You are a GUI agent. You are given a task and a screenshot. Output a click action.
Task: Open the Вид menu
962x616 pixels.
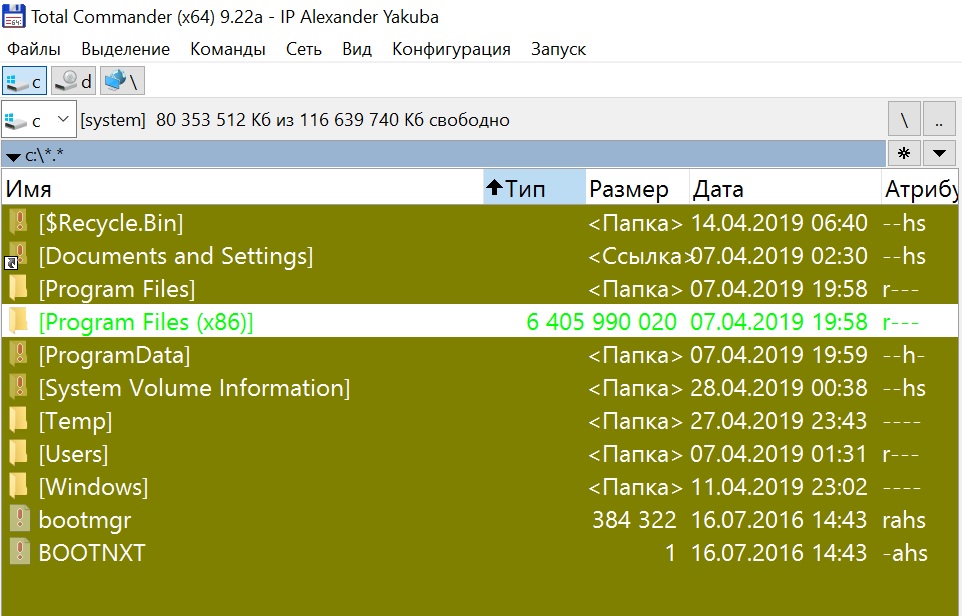(357, 49)
